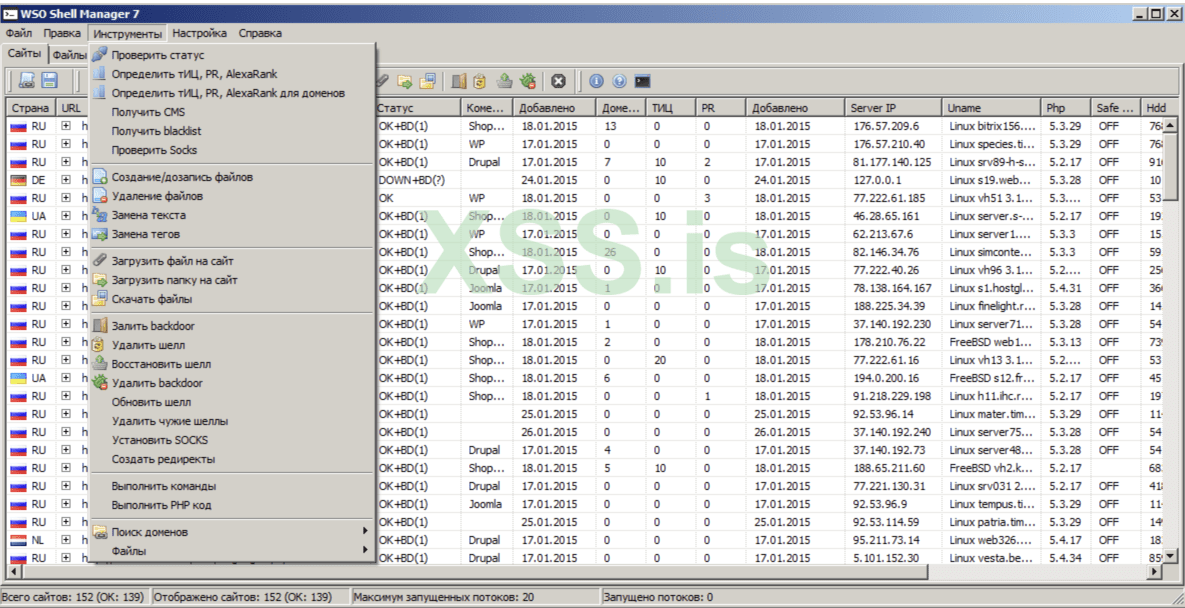Switch to the Сайты tab
Viewport: 1185px width, 608px height.
(24, 54)
